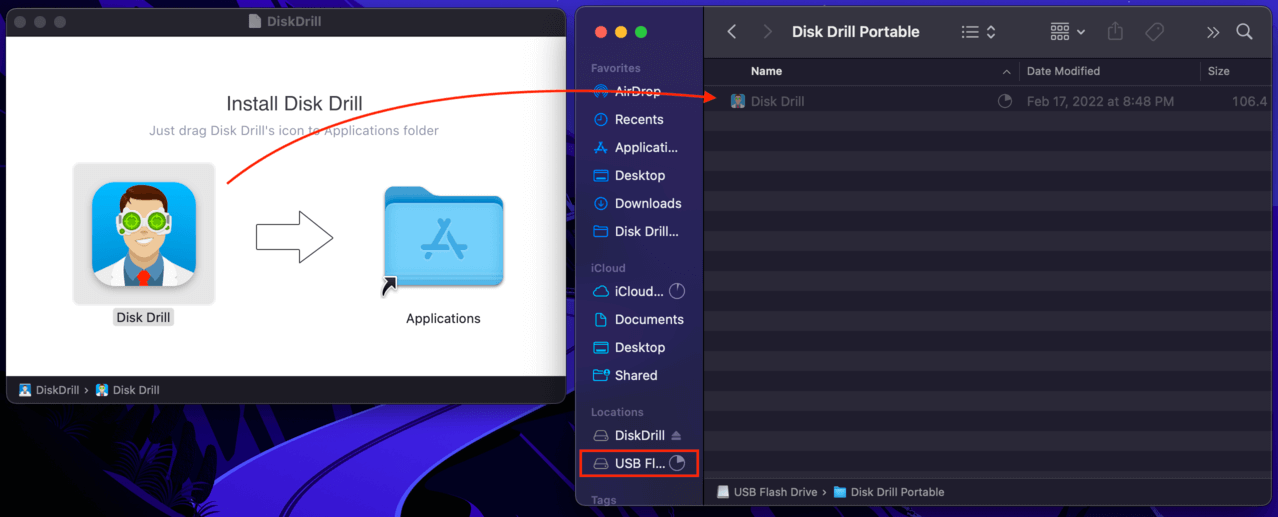Viewport: 1278px width, 517px height.
Task: Click the Applications label under folder icon
Action: (x=443, y=319)
